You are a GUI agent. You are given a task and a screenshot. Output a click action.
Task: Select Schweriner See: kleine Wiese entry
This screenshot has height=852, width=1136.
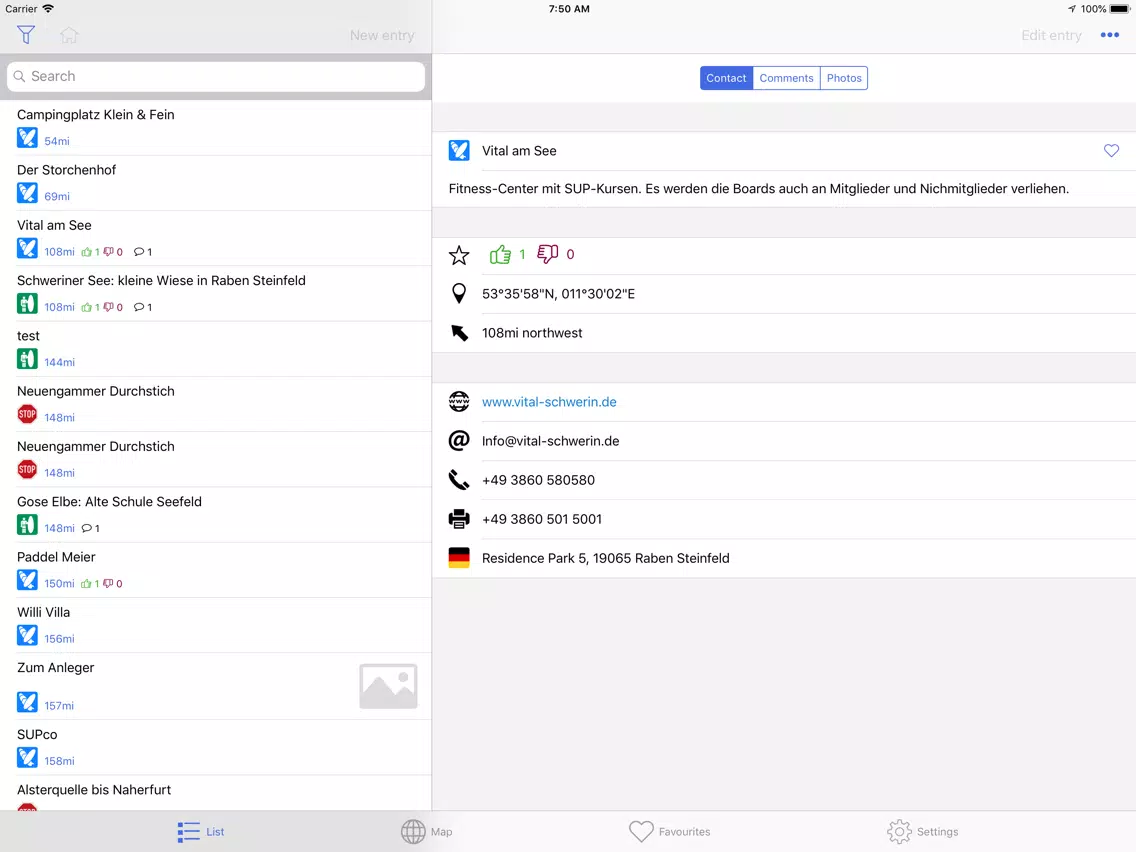pos(216,293)
